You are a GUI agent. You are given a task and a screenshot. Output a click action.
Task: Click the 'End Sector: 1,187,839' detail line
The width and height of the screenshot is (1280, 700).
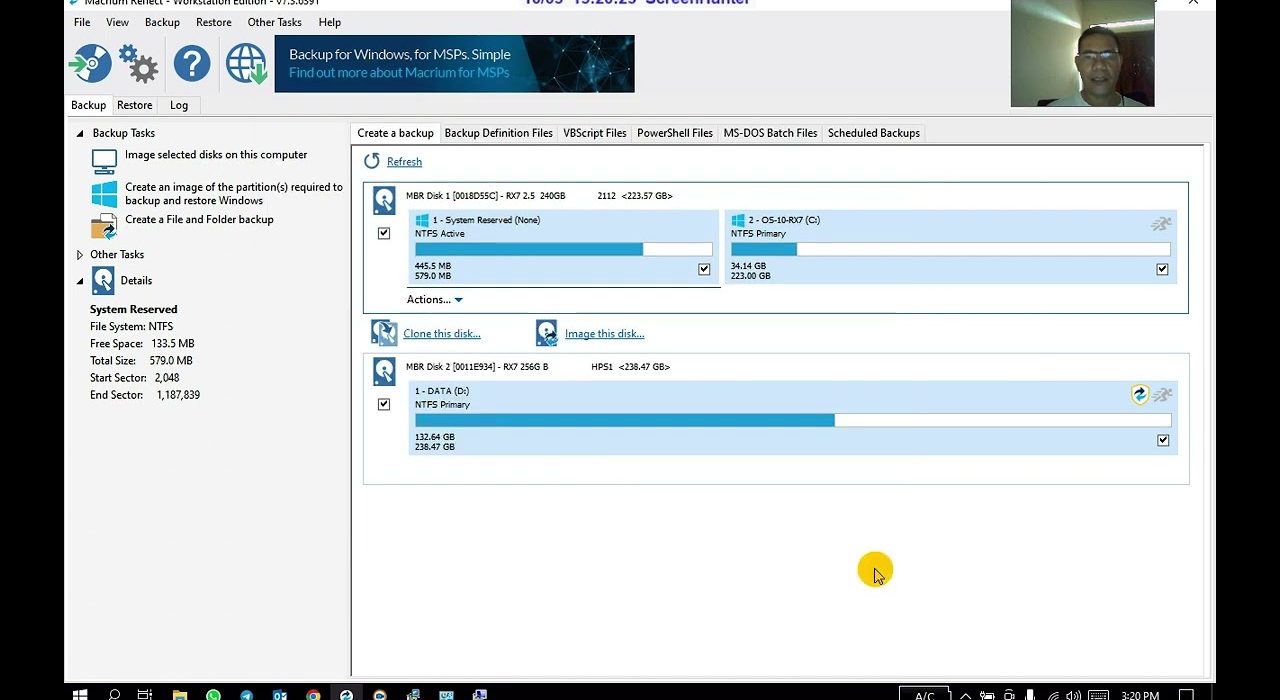coord(145,395)
